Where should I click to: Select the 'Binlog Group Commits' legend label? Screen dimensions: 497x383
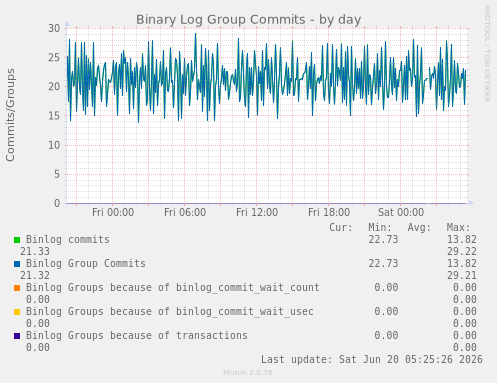(x=86, y=264)
